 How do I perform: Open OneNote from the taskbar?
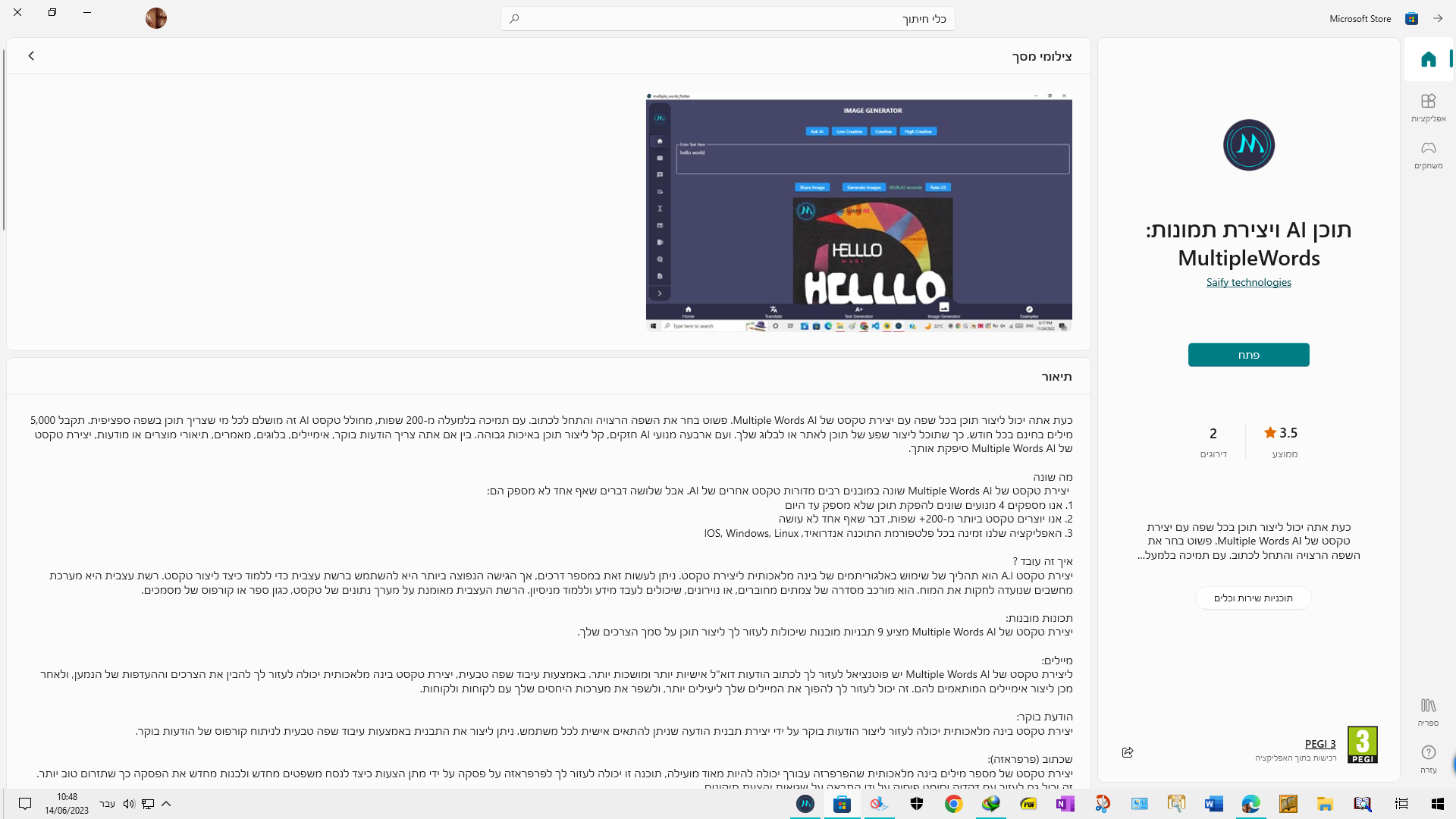point(1065,804)
